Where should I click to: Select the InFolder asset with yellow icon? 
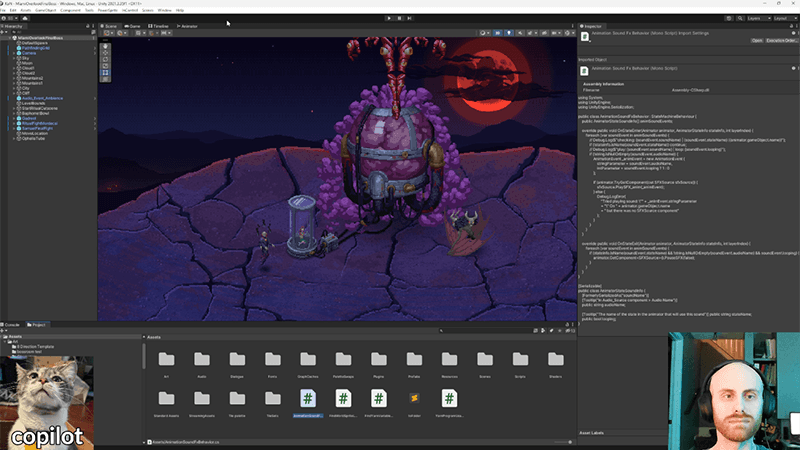(414, 404)
